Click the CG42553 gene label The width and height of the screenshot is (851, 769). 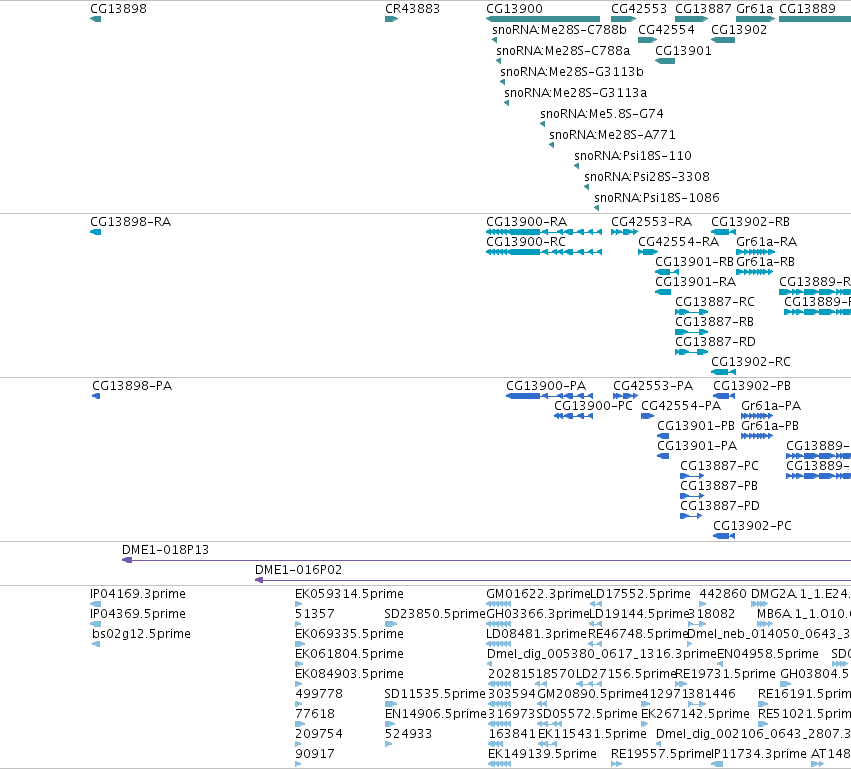[x=638, y=9]
